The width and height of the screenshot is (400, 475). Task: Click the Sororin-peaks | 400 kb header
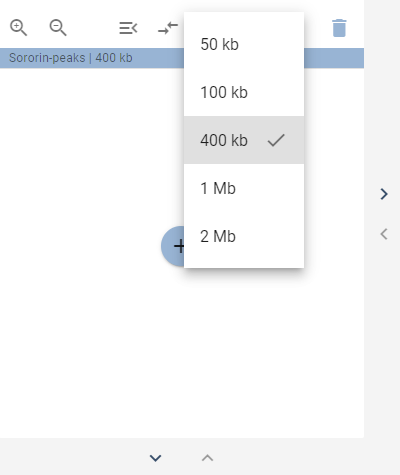click(x=71, y=58)
